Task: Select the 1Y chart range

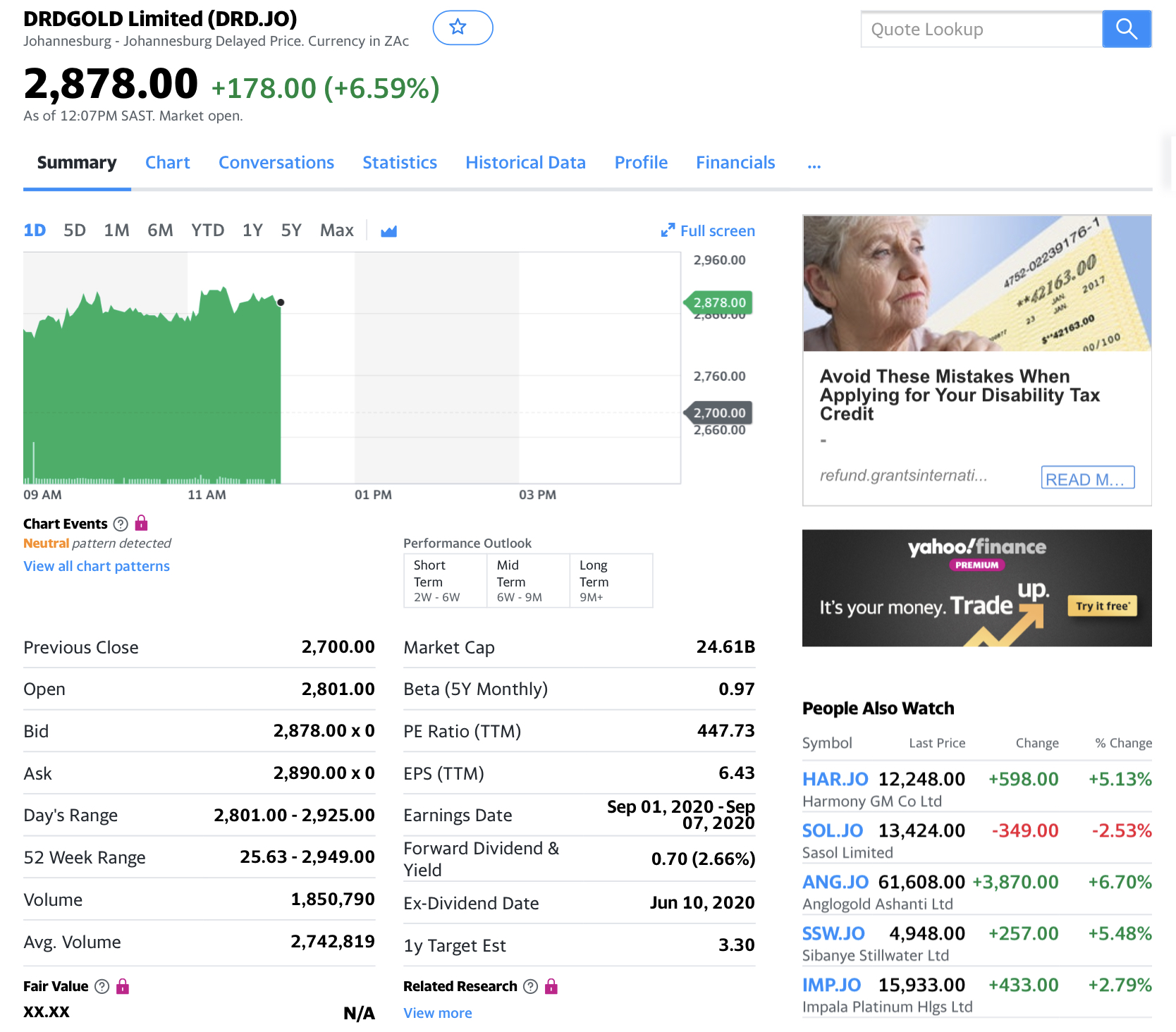Action: 252,231
